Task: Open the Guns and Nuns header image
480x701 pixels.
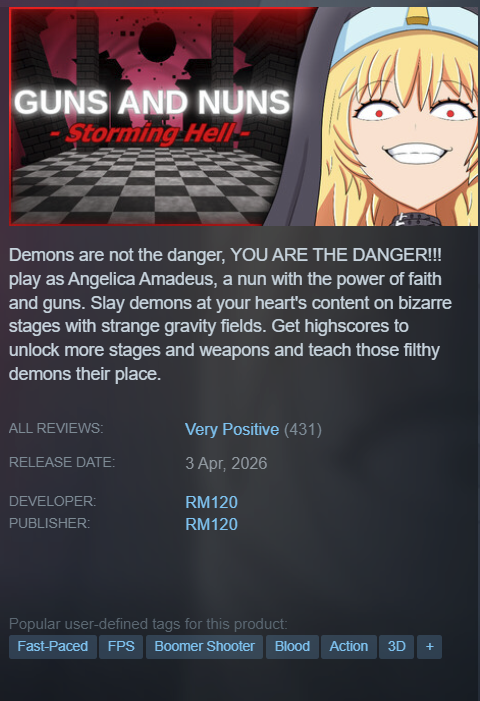Action: tap(244, 116)
